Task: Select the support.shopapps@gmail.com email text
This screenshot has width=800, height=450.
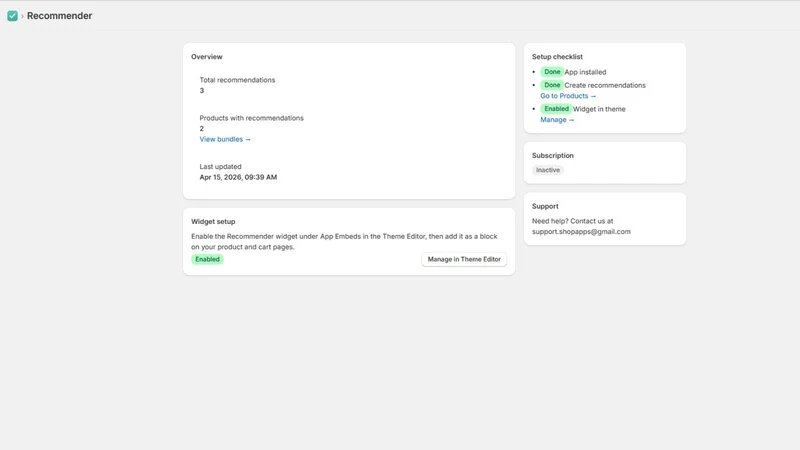Action: pyautogui.click(x=581, y=232)
